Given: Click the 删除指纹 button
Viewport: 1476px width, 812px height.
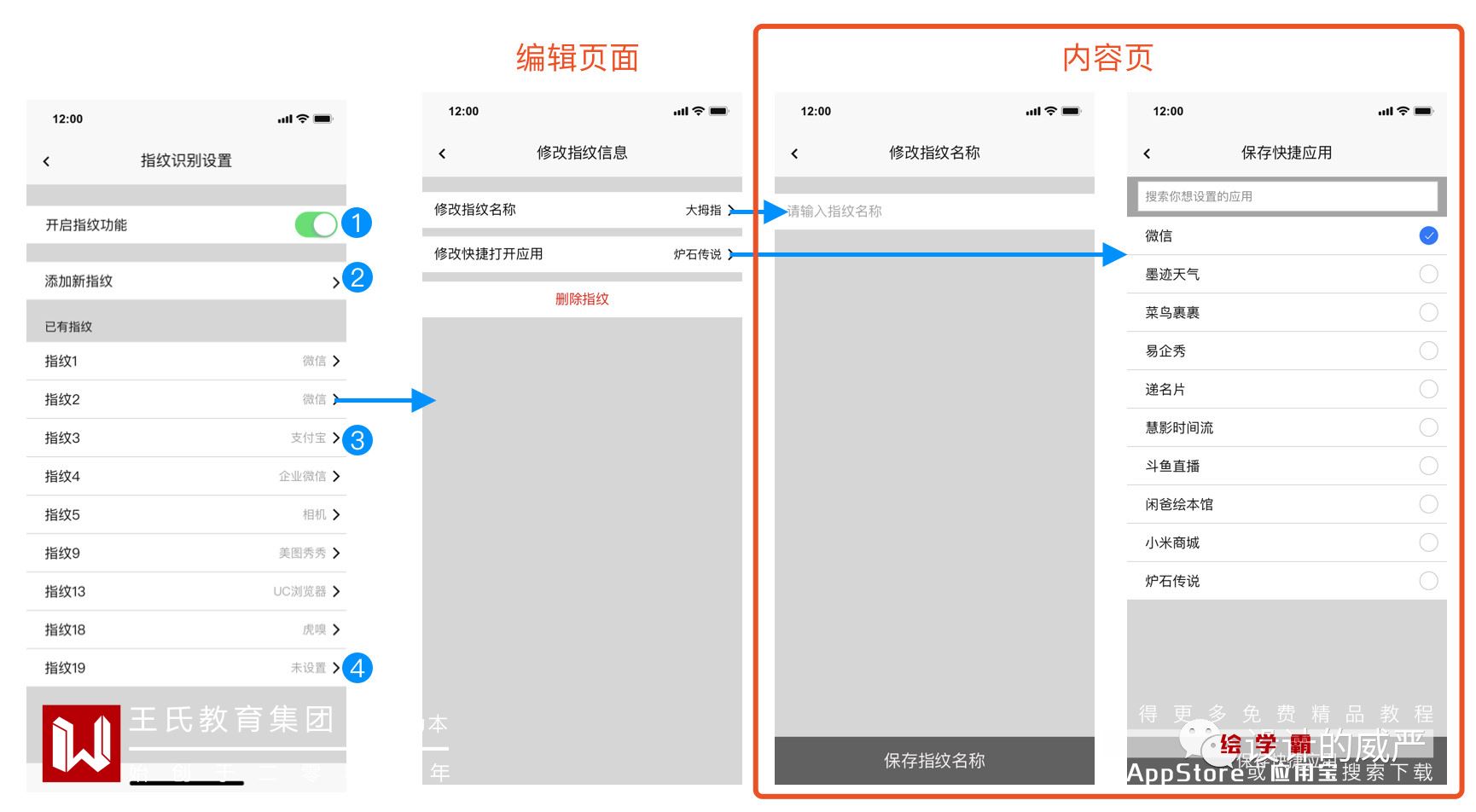Looking at the screenshot, I should [582, 299].
